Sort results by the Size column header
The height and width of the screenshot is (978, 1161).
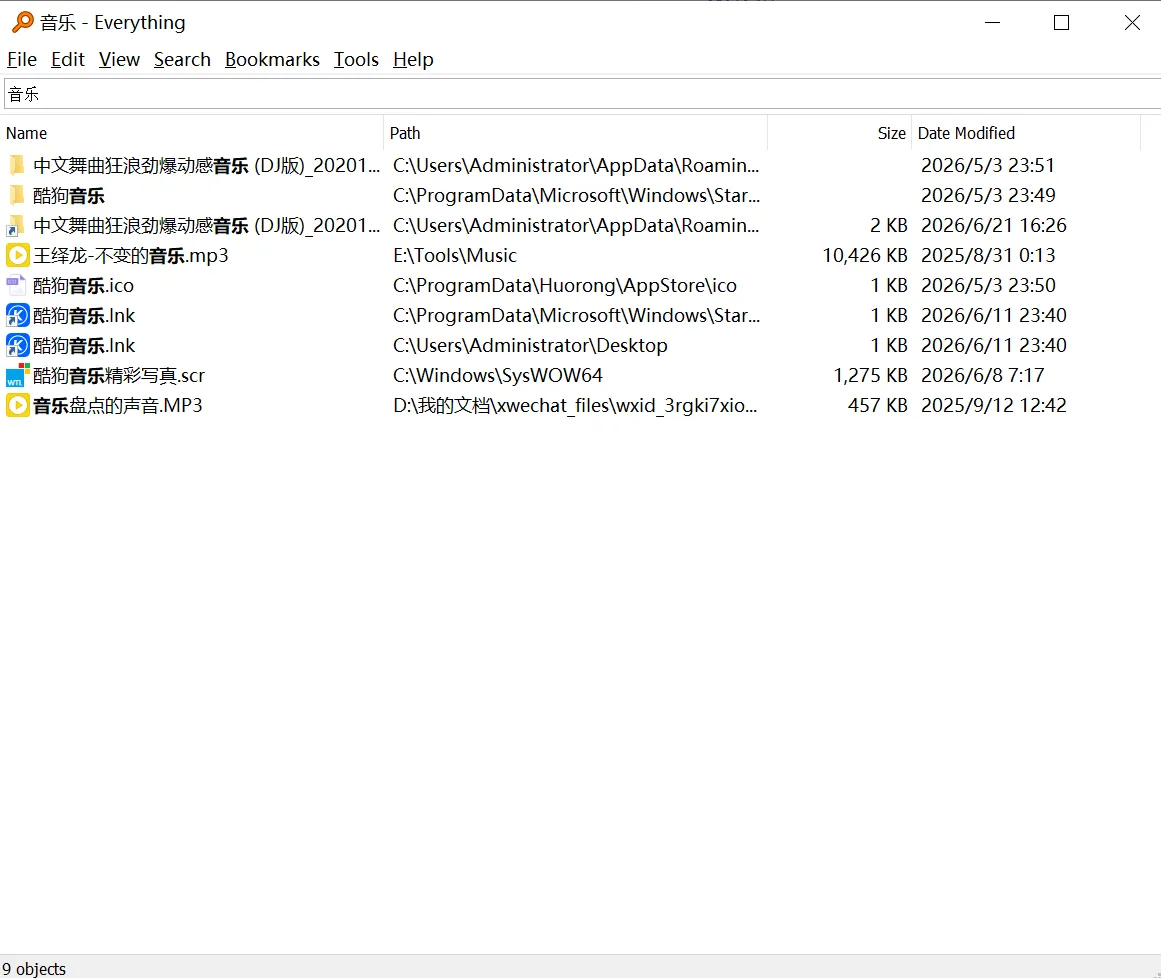click(x=839, y=133)
